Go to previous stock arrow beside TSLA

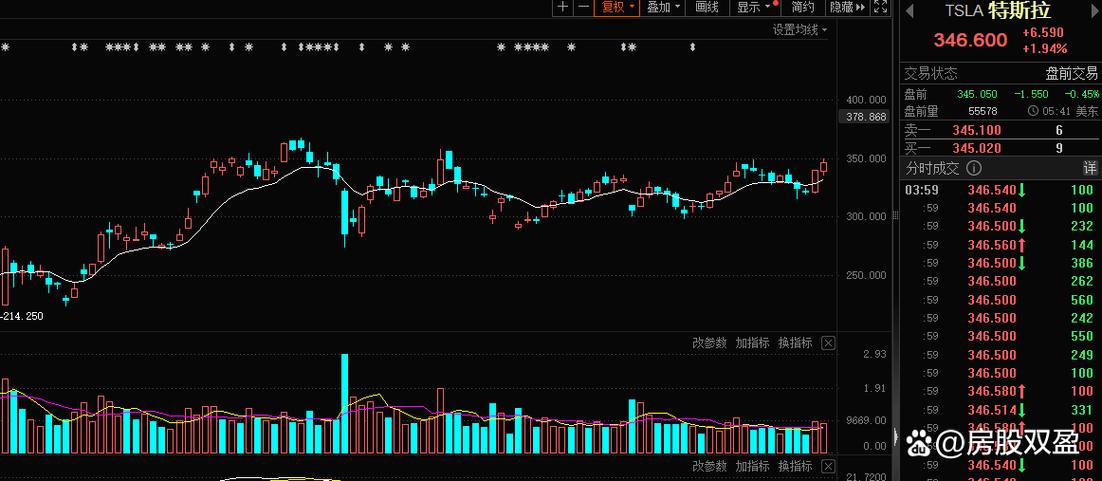(909, 11)
